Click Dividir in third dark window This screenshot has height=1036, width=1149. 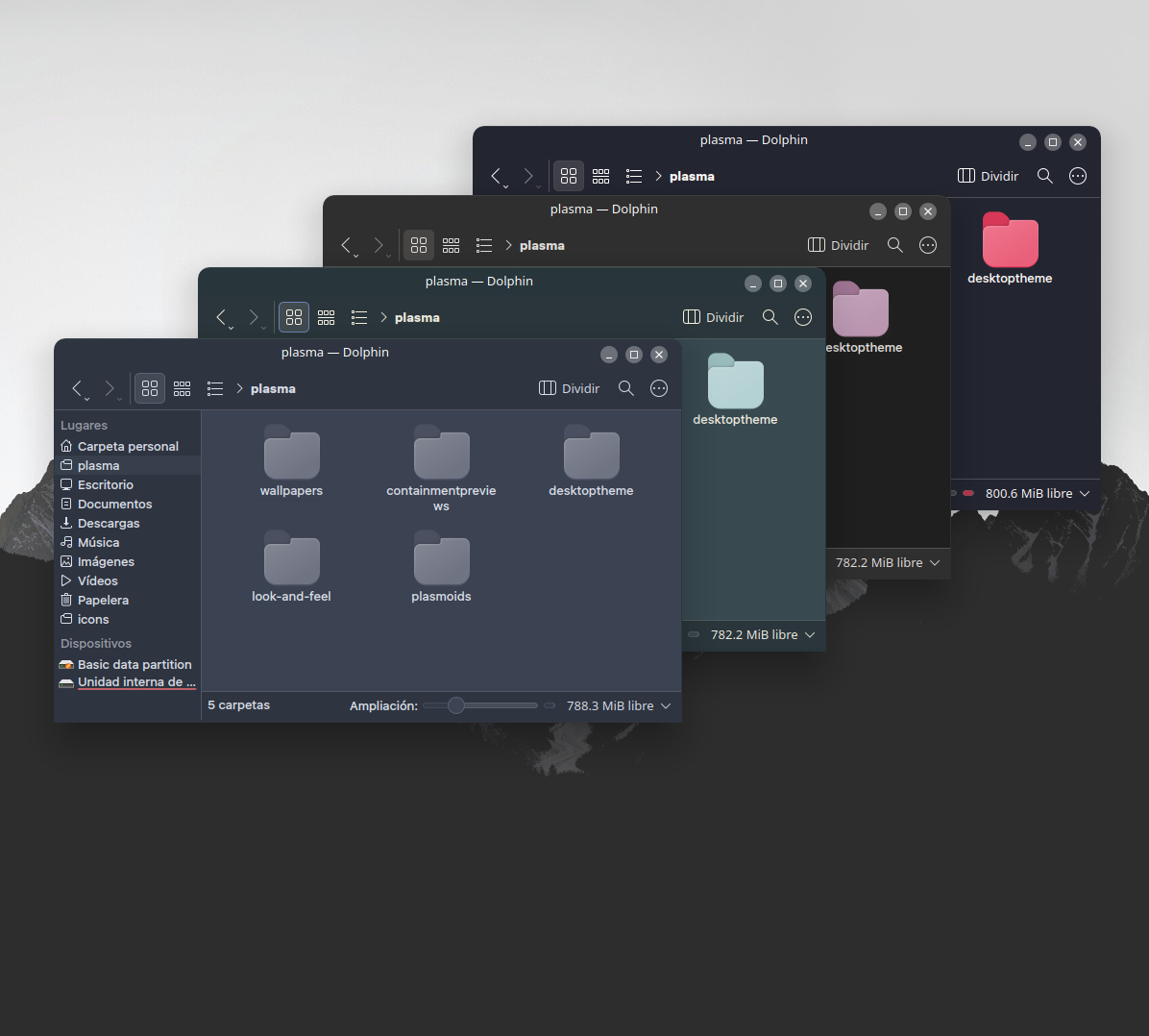tap(839, 246)
